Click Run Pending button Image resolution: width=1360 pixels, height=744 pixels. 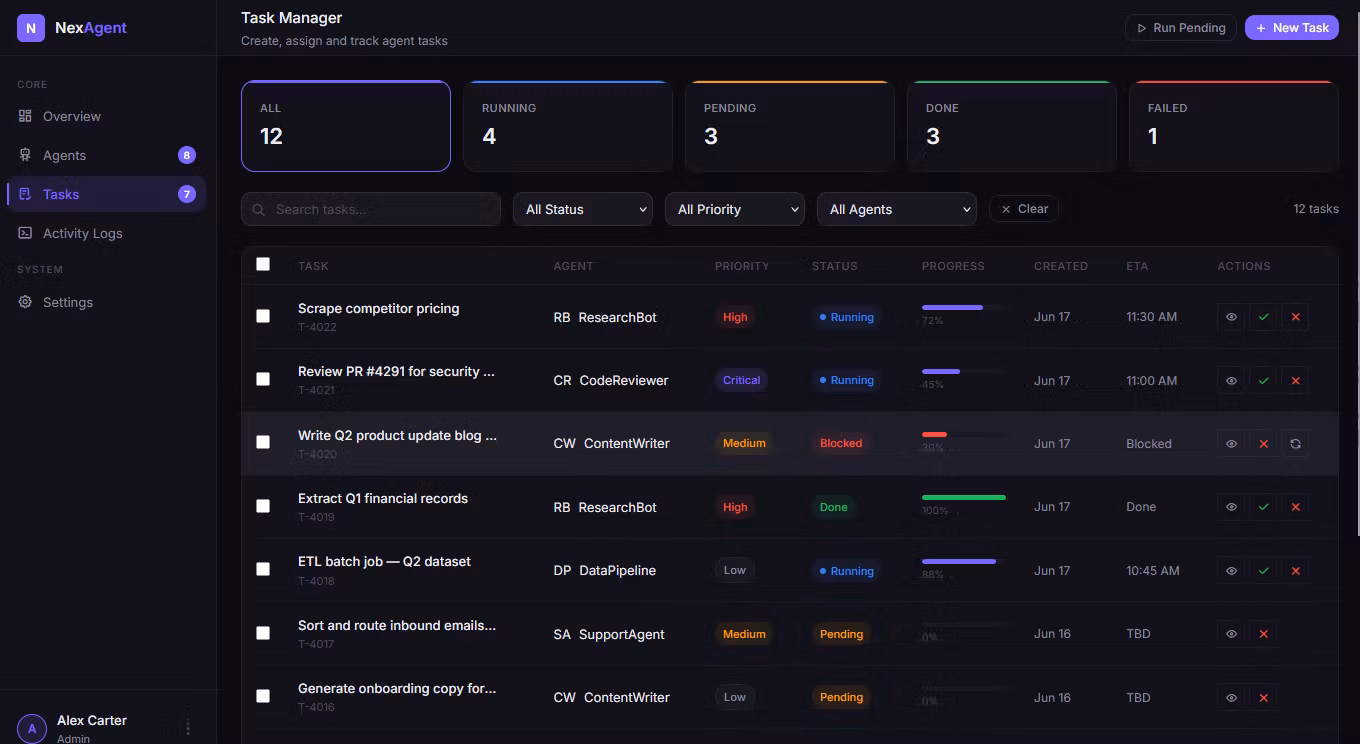(x=1181, y=28)
